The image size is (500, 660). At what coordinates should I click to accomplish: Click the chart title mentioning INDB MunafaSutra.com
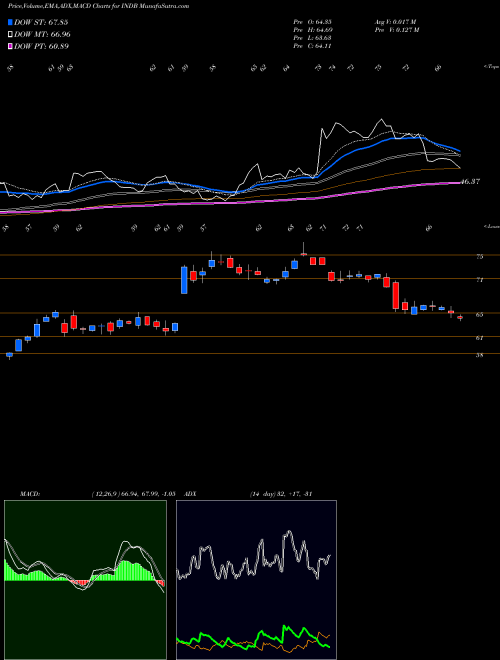(98, 6)
